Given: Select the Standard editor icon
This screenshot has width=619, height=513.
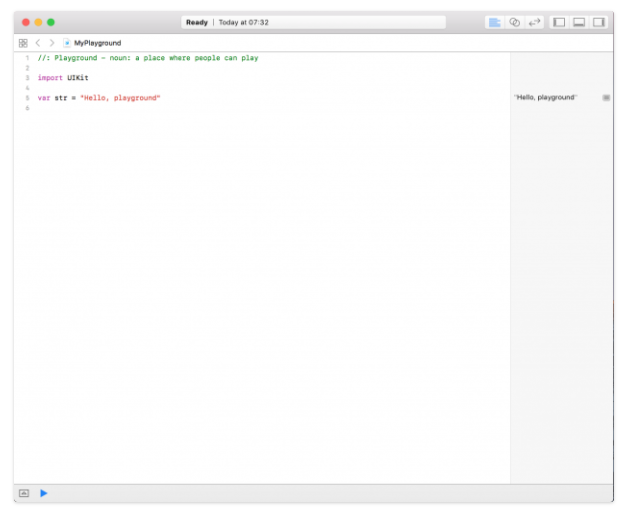Looking at the screenshot, I should coord(495,22).
